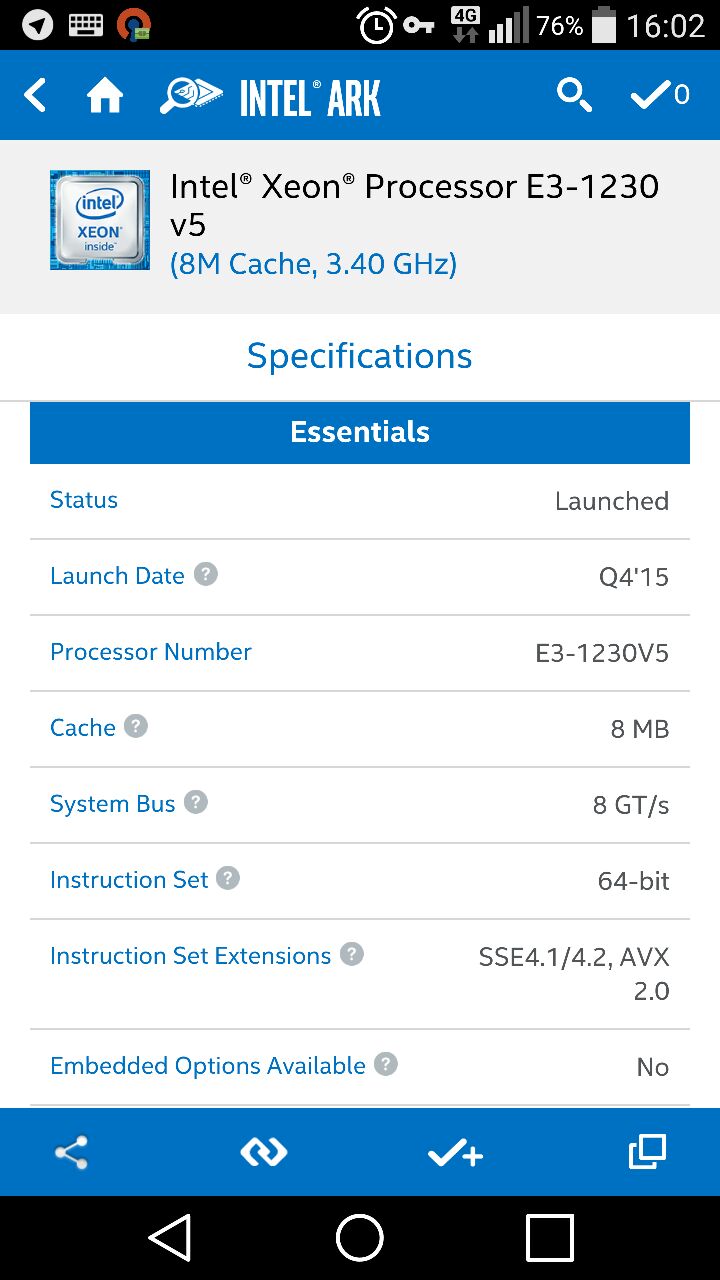The image size is (720, 1280).
Task: Show help for Instruction Set Extensions
Action: pos(352,954)
